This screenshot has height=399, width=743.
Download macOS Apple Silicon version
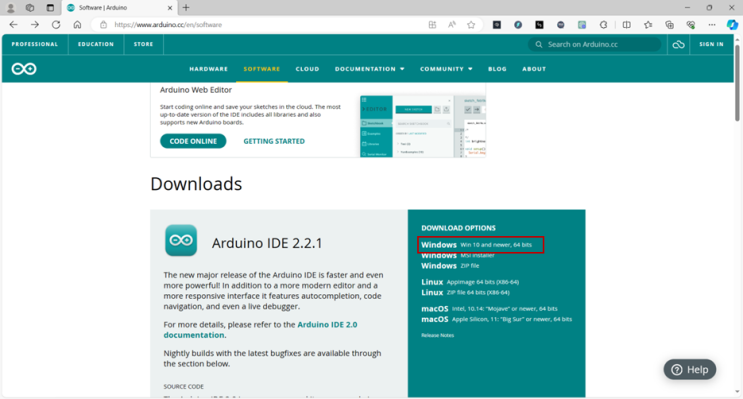click(496, 319)
